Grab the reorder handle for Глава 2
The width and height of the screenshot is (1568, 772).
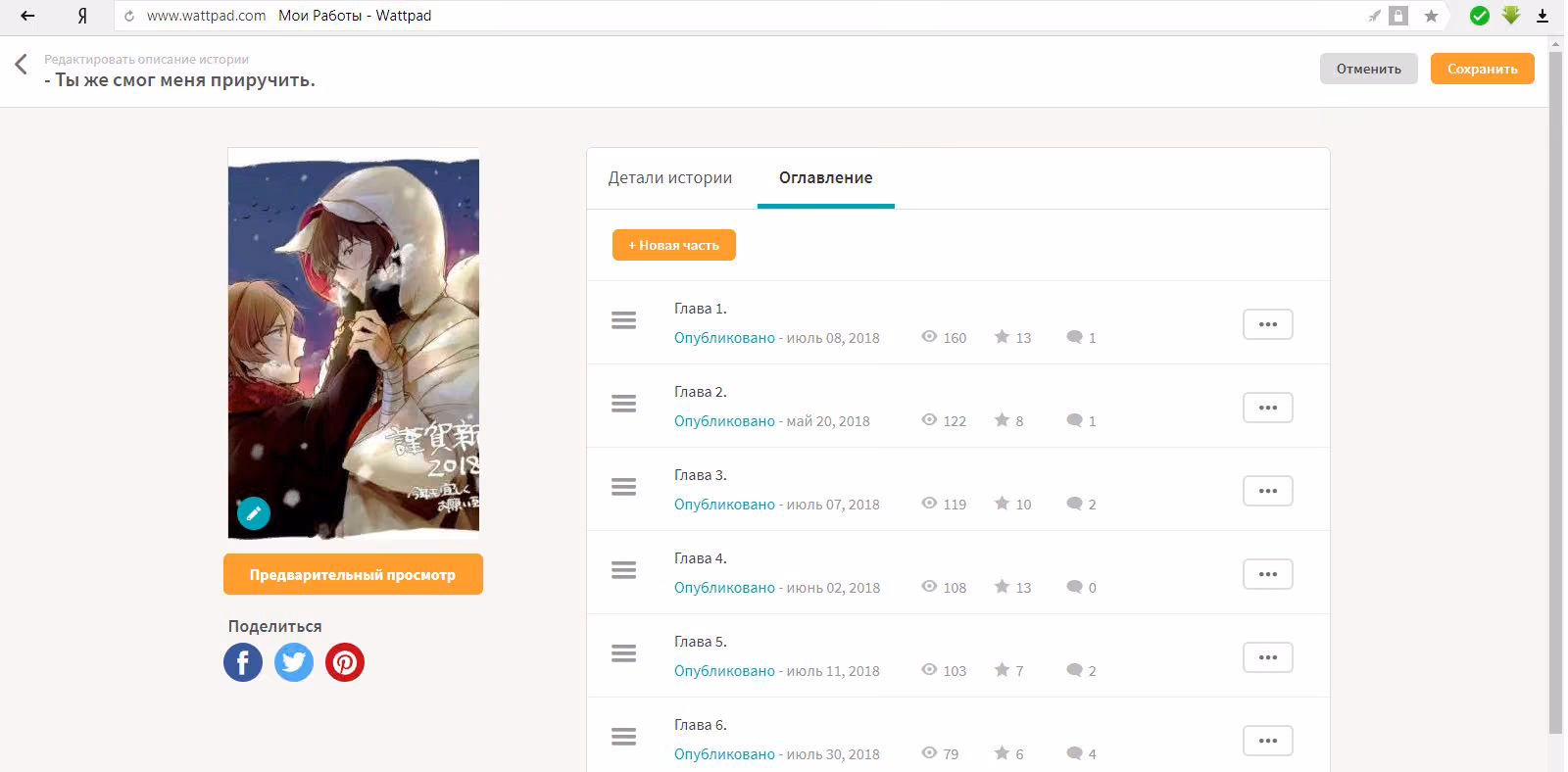tap(624, 404)
